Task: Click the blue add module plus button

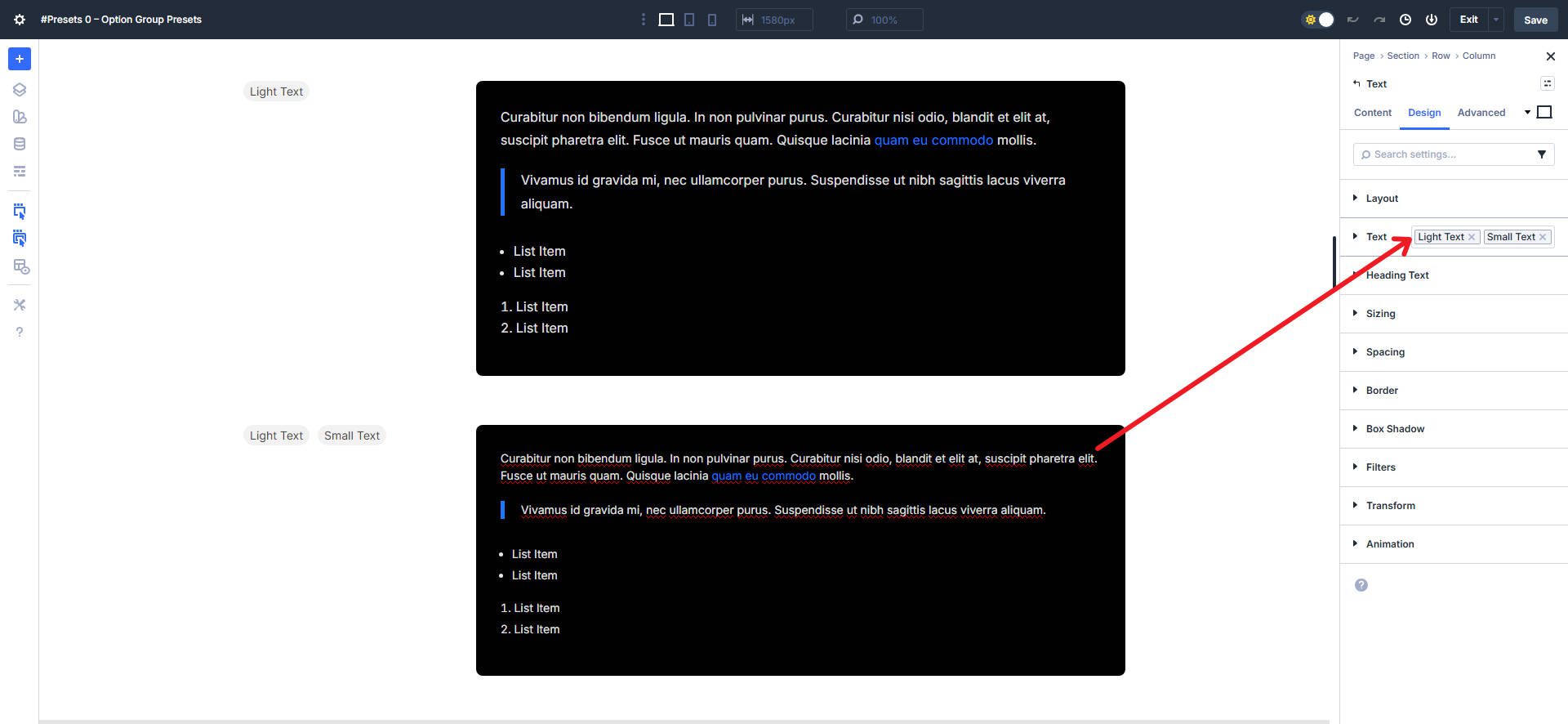Action: click(x=20, y=59)
